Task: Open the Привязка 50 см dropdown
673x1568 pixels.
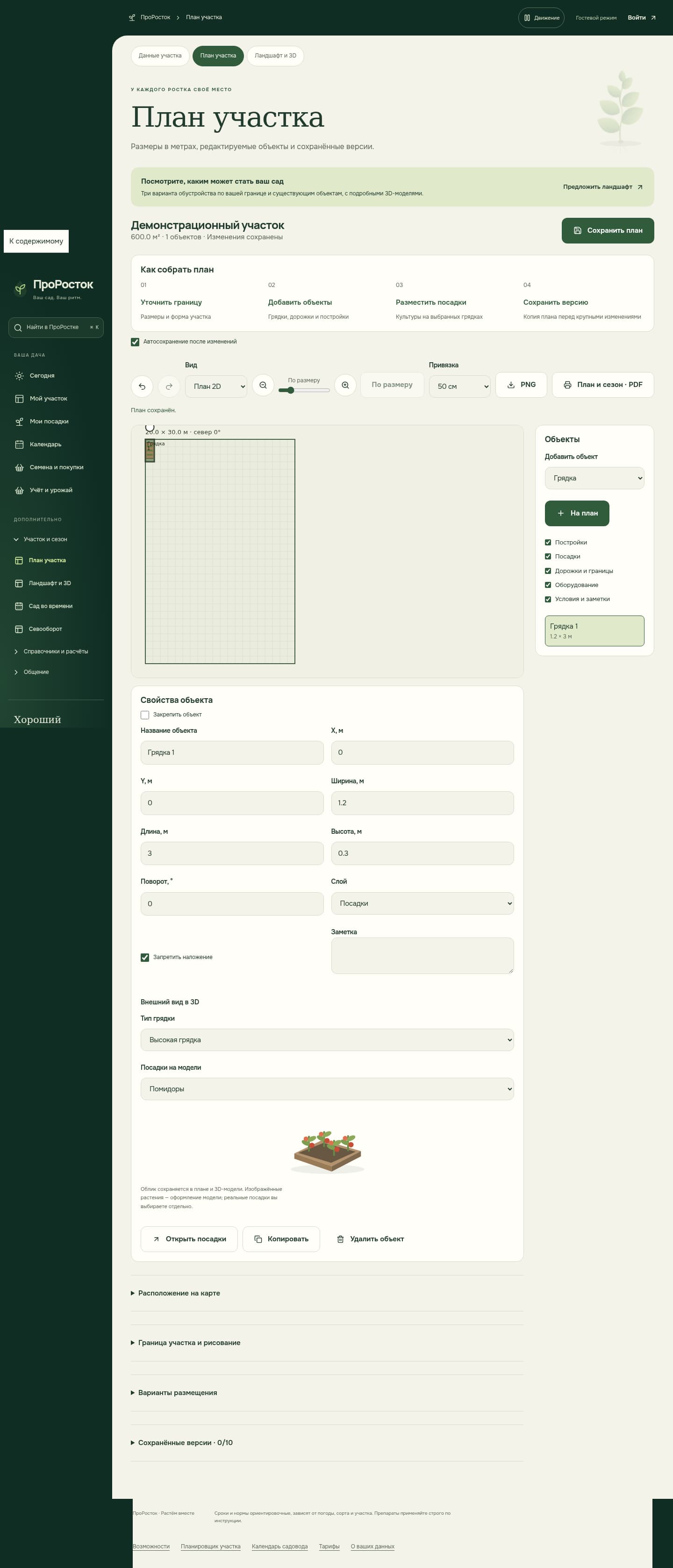Action: pos(459,387)
